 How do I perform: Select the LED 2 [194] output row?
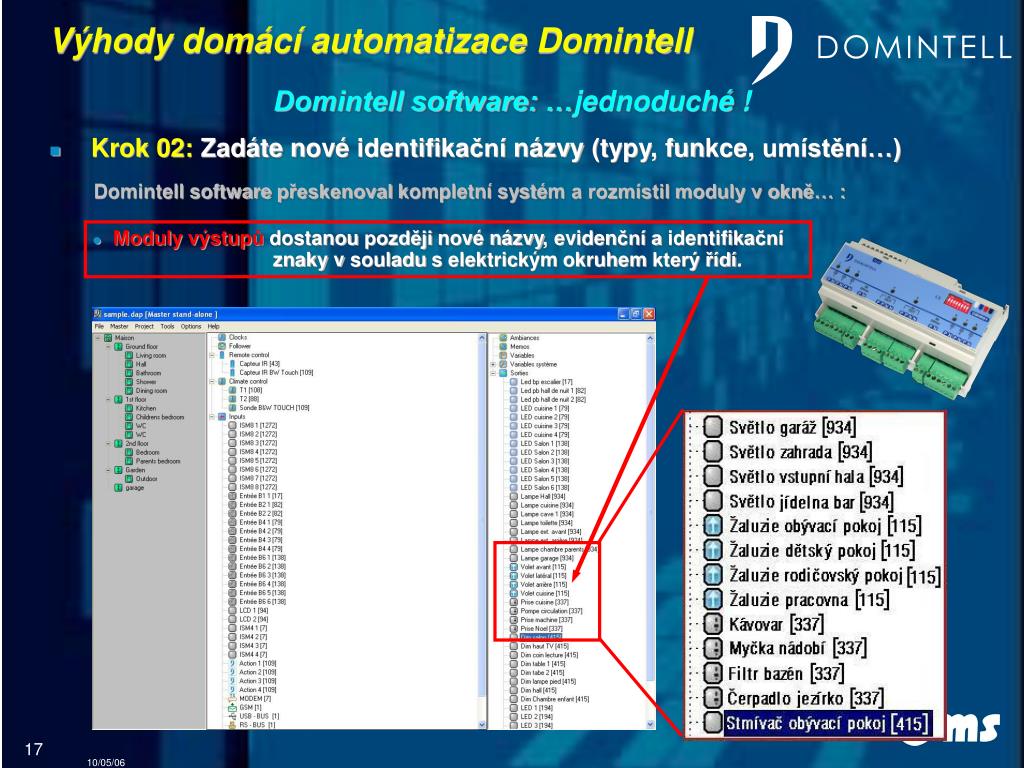click(536, 716)
